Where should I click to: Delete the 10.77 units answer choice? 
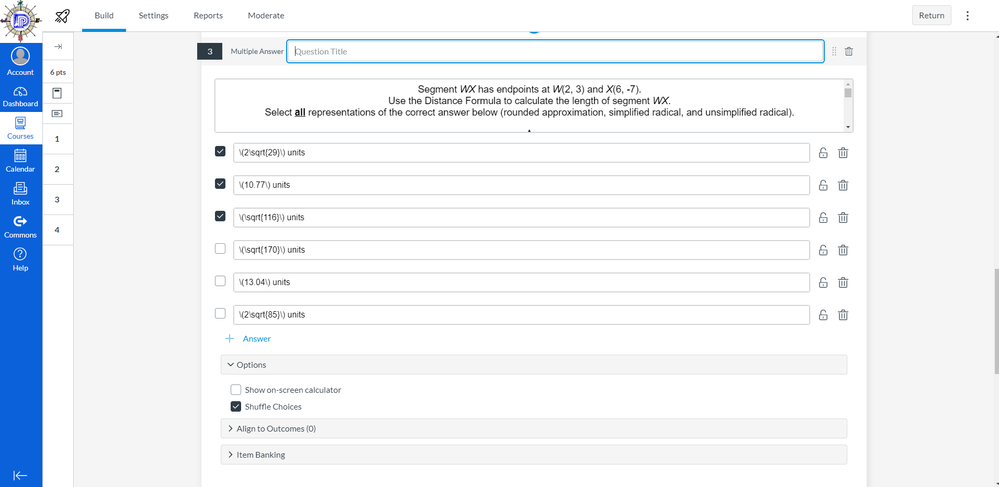point(843,185)
